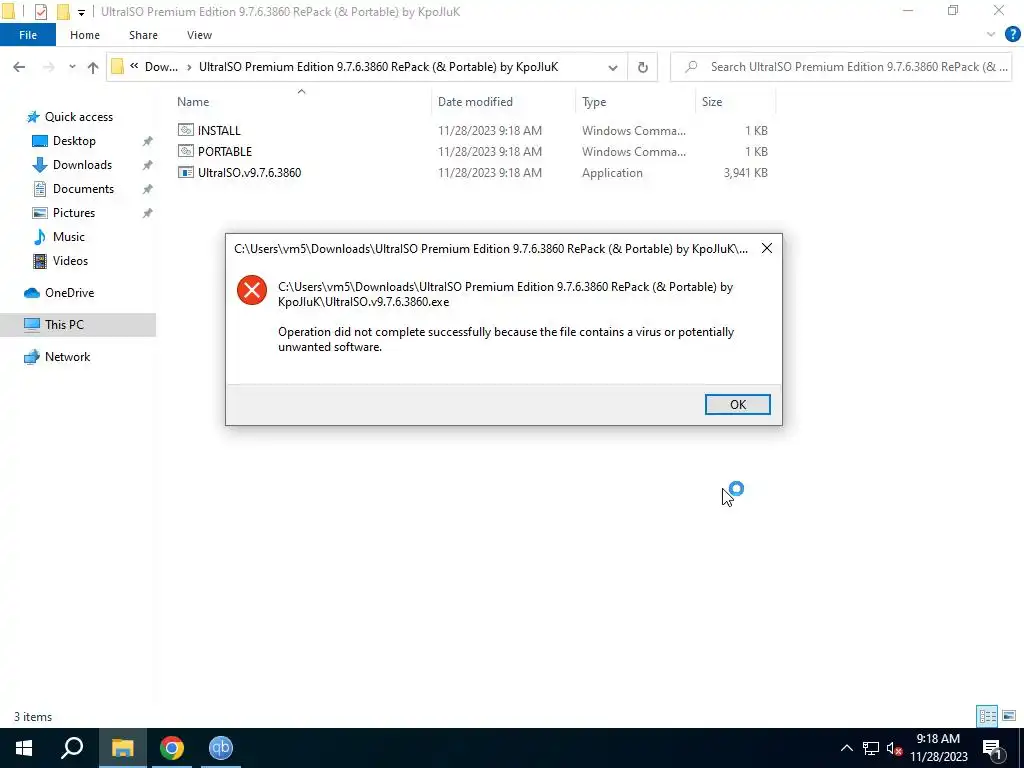Show hidden system tray icons
The width and height of the screenshot is (1024, 768).
pos(846,748)
